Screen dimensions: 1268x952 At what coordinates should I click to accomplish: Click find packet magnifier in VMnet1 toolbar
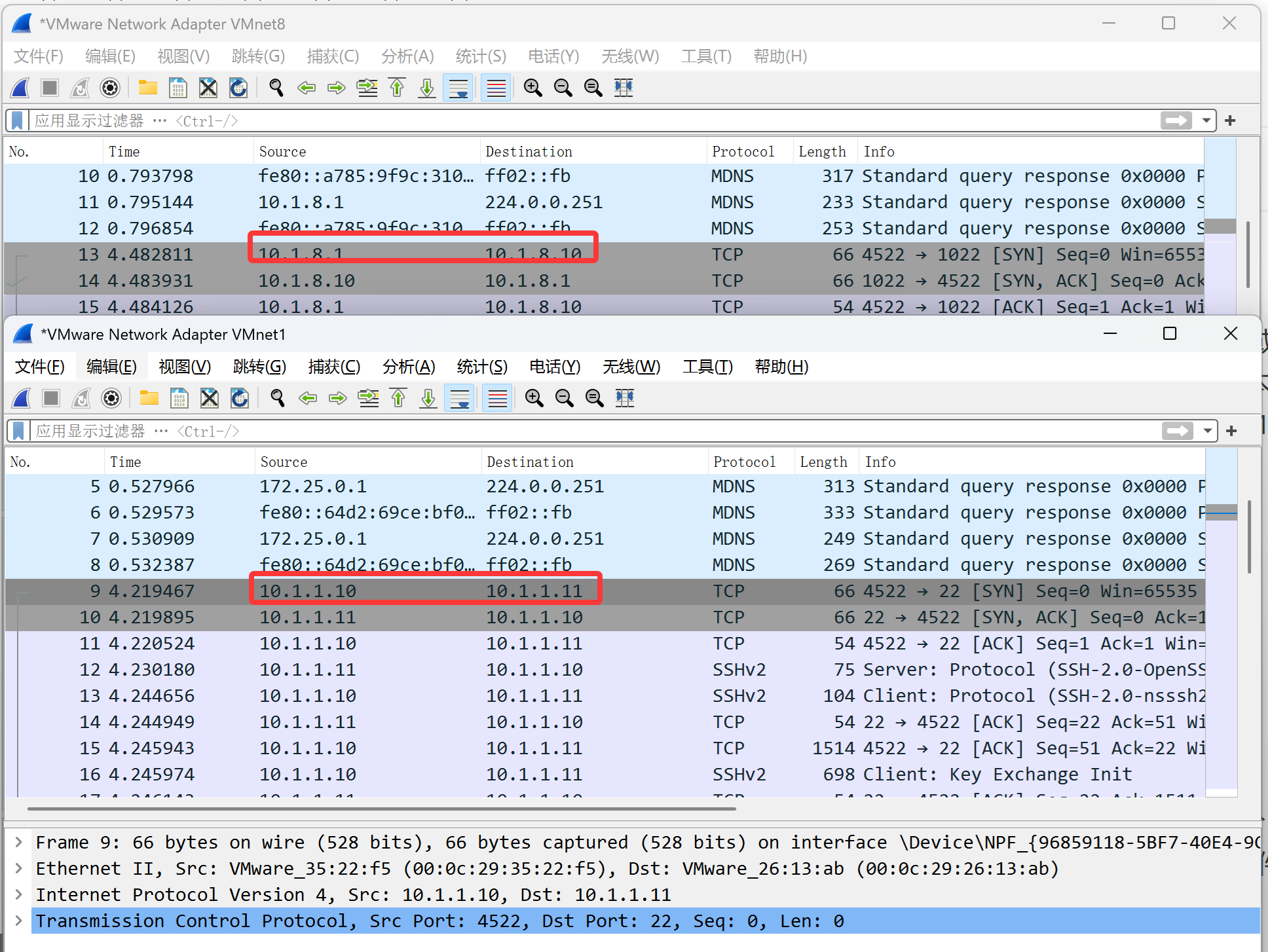pyautogui.click(x=278, y=398)
